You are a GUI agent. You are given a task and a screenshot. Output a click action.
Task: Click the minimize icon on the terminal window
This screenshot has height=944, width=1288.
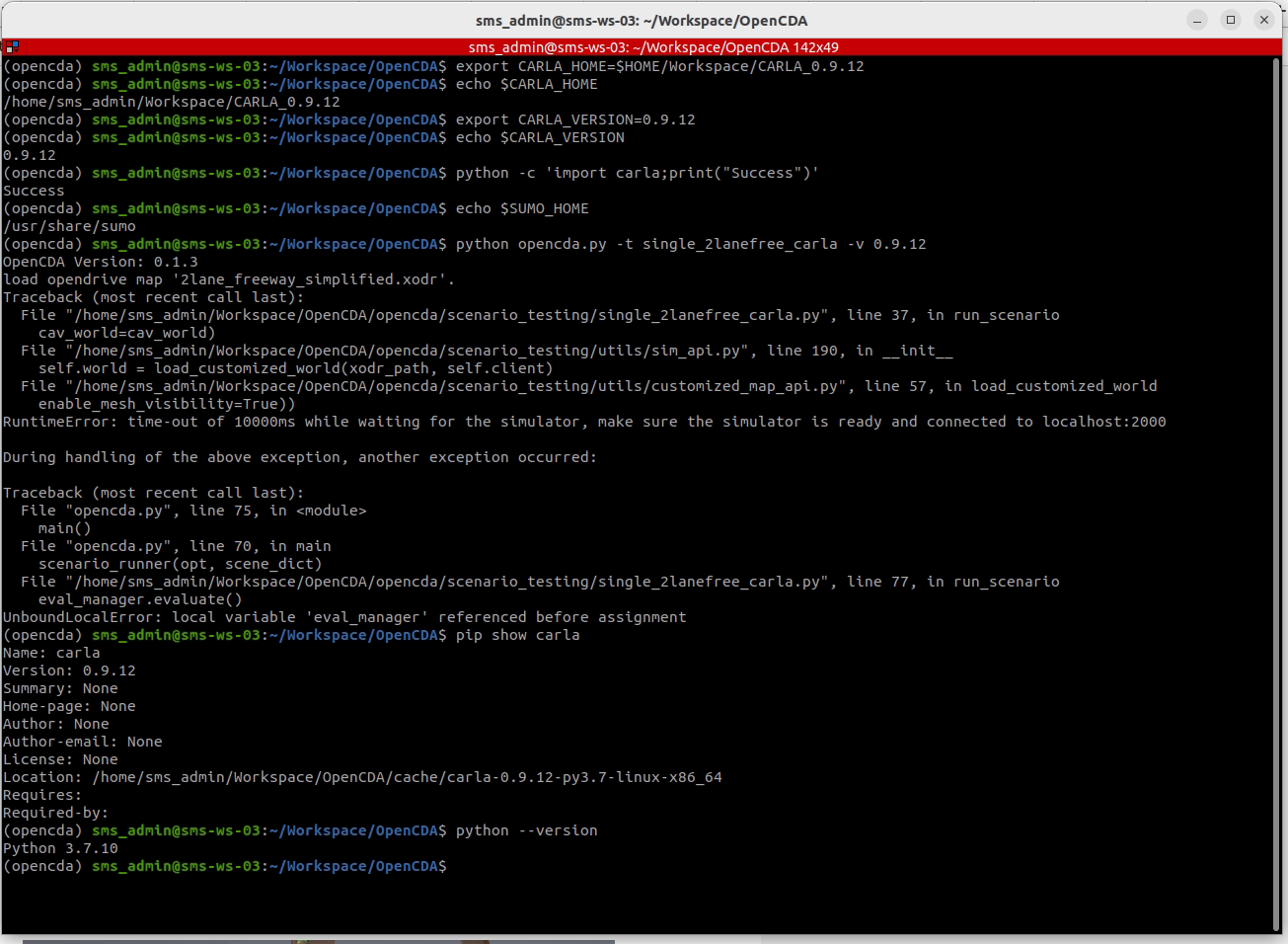[x=1196, y=20]
